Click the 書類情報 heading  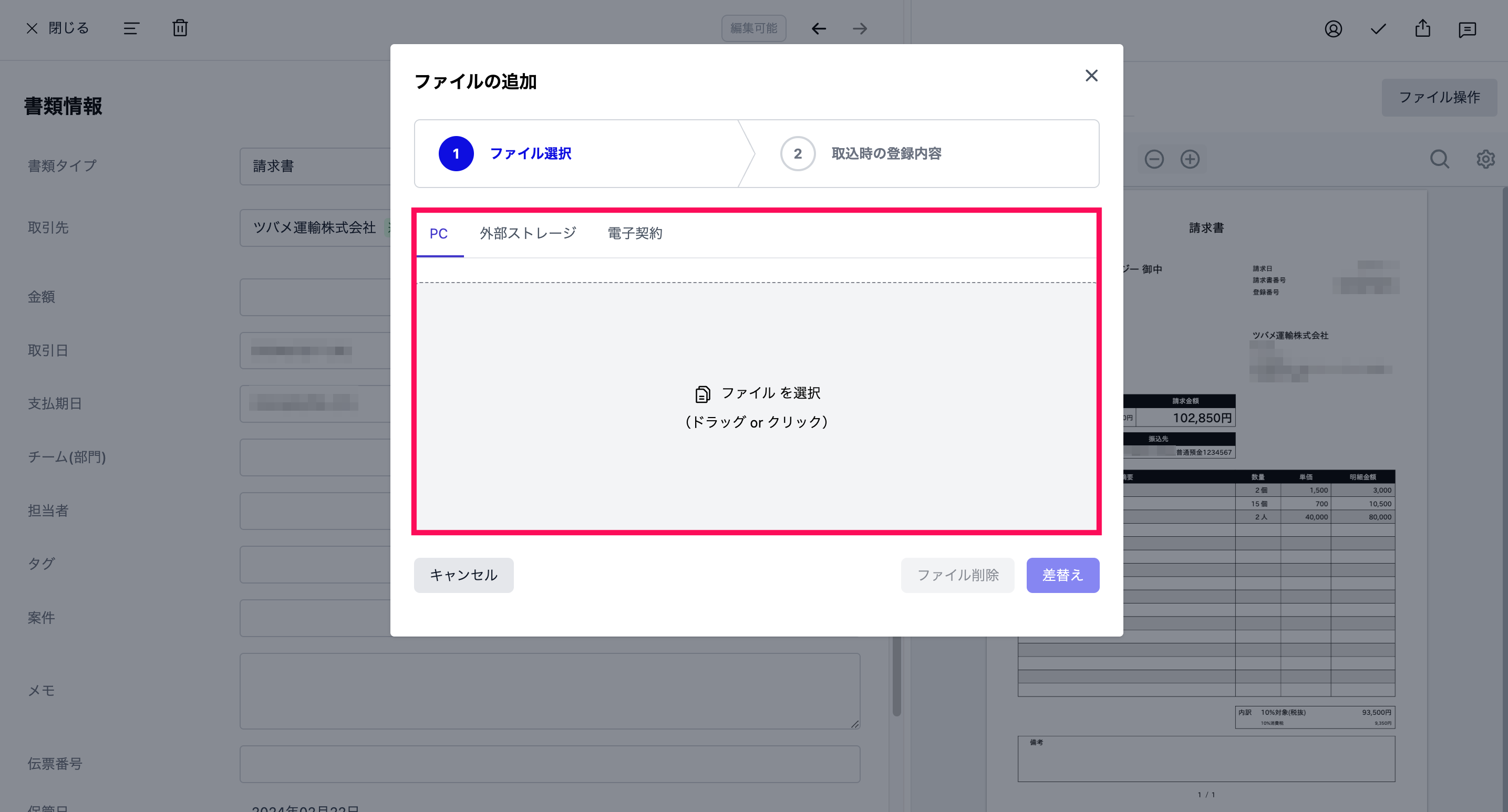point(63,106)
